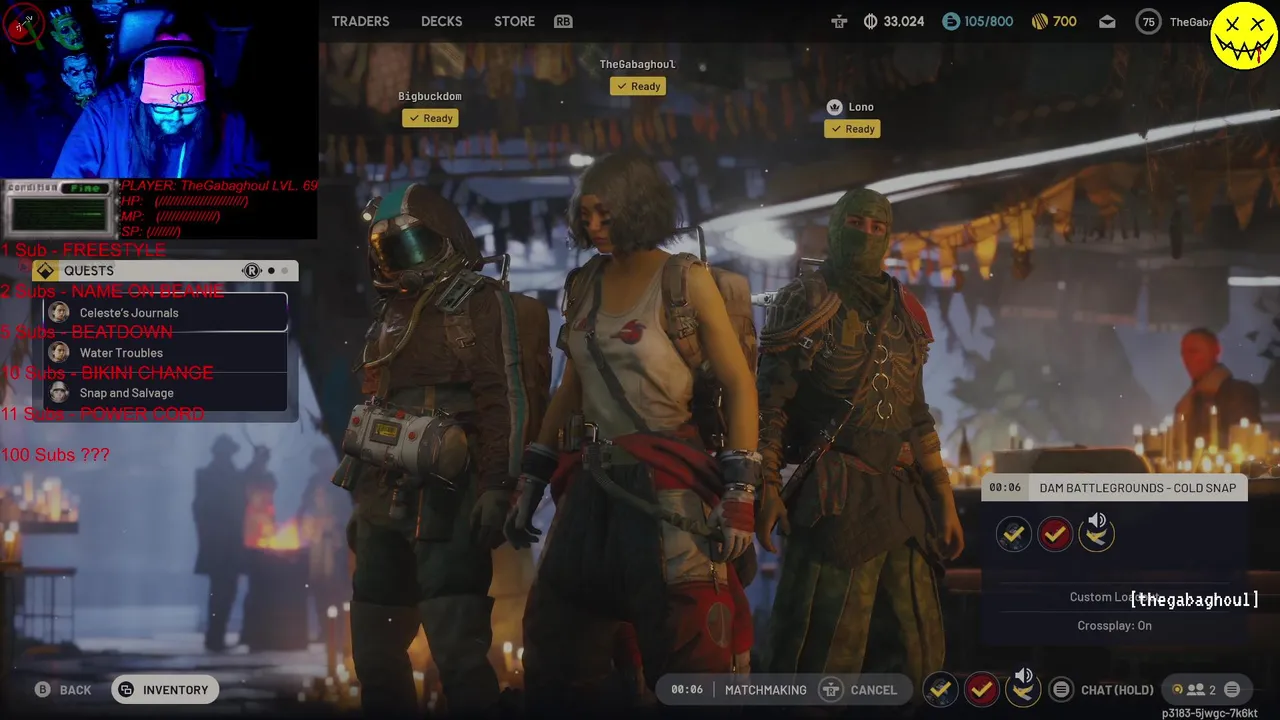Select player name Bigbuckdom
The width and height of the screenshot is (1280, 720).
pos(430,96)
